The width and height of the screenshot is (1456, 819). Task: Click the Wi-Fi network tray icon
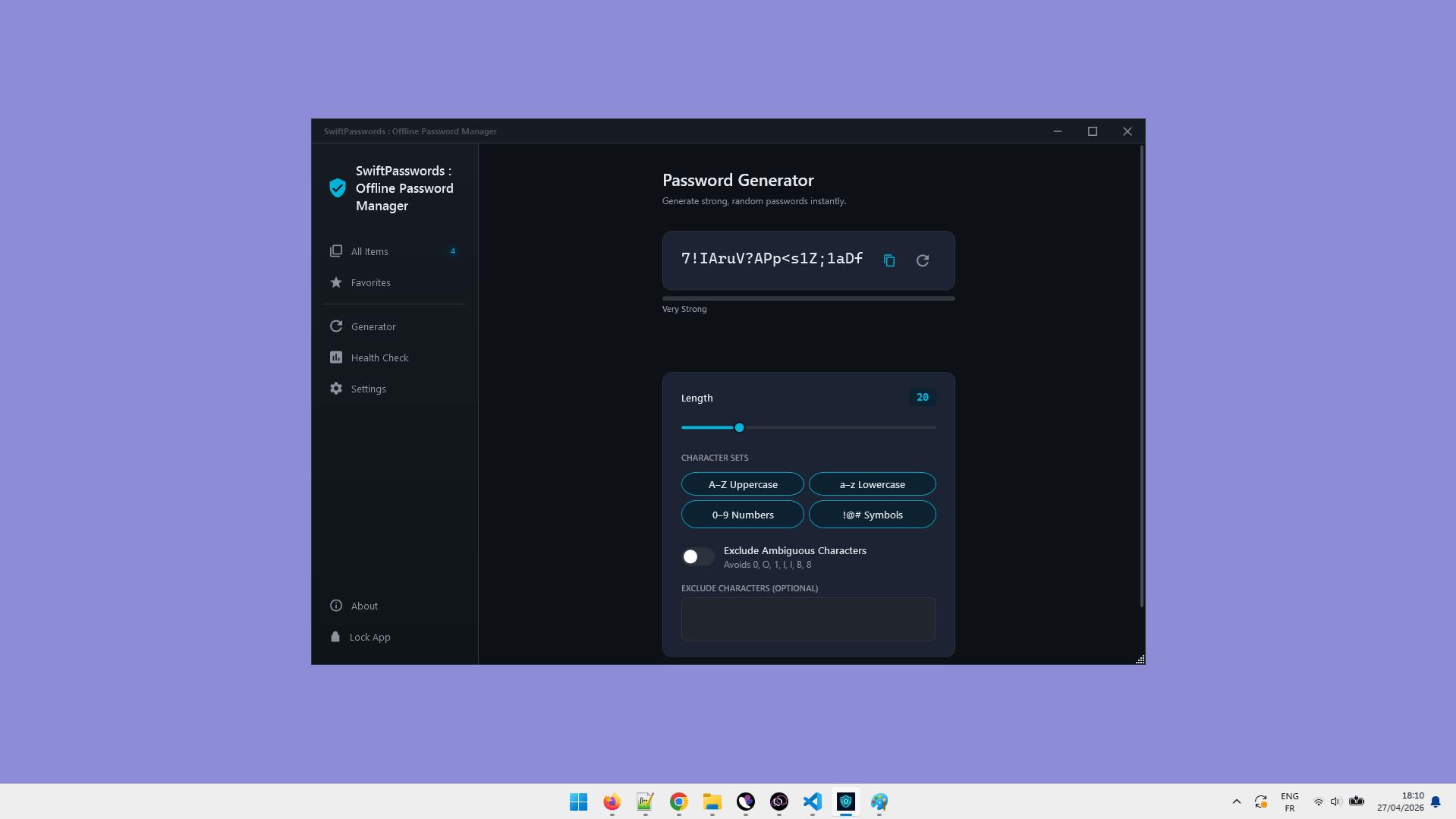click(x=1318, y=802)
